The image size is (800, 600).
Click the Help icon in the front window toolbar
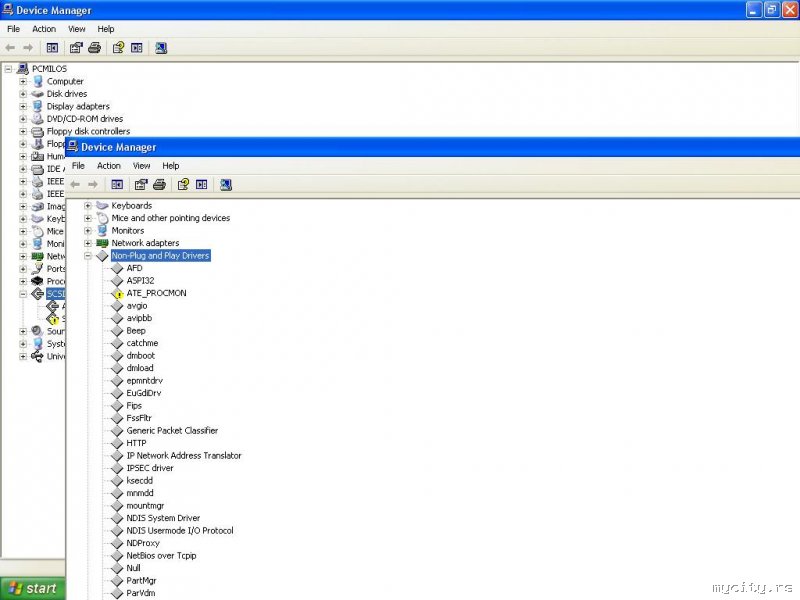pyautogui.click(x=183, y=185)
